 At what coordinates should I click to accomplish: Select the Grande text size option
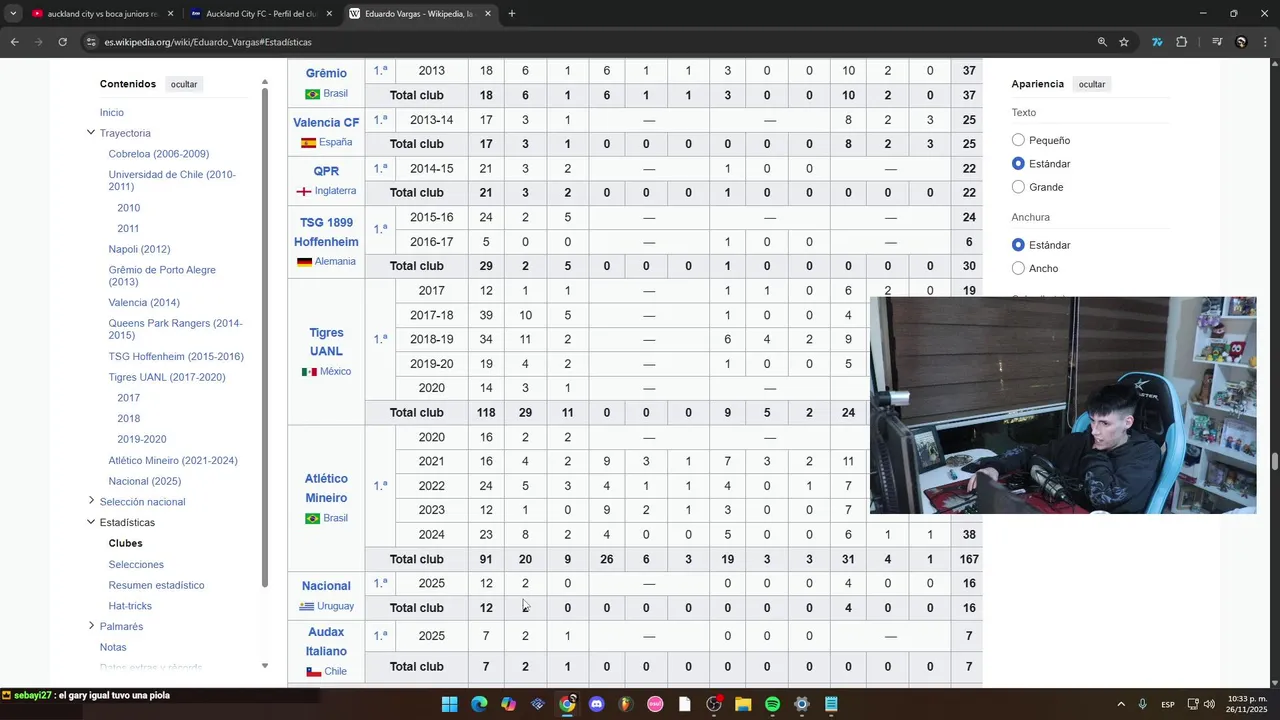point(1018,187)
